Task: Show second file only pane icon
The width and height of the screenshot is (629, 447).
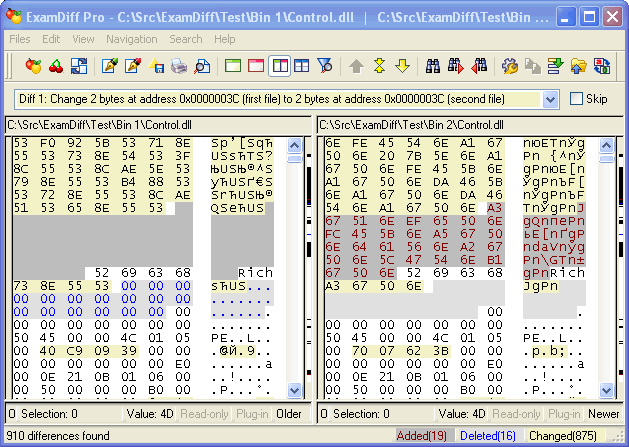Action: (256, 65)
